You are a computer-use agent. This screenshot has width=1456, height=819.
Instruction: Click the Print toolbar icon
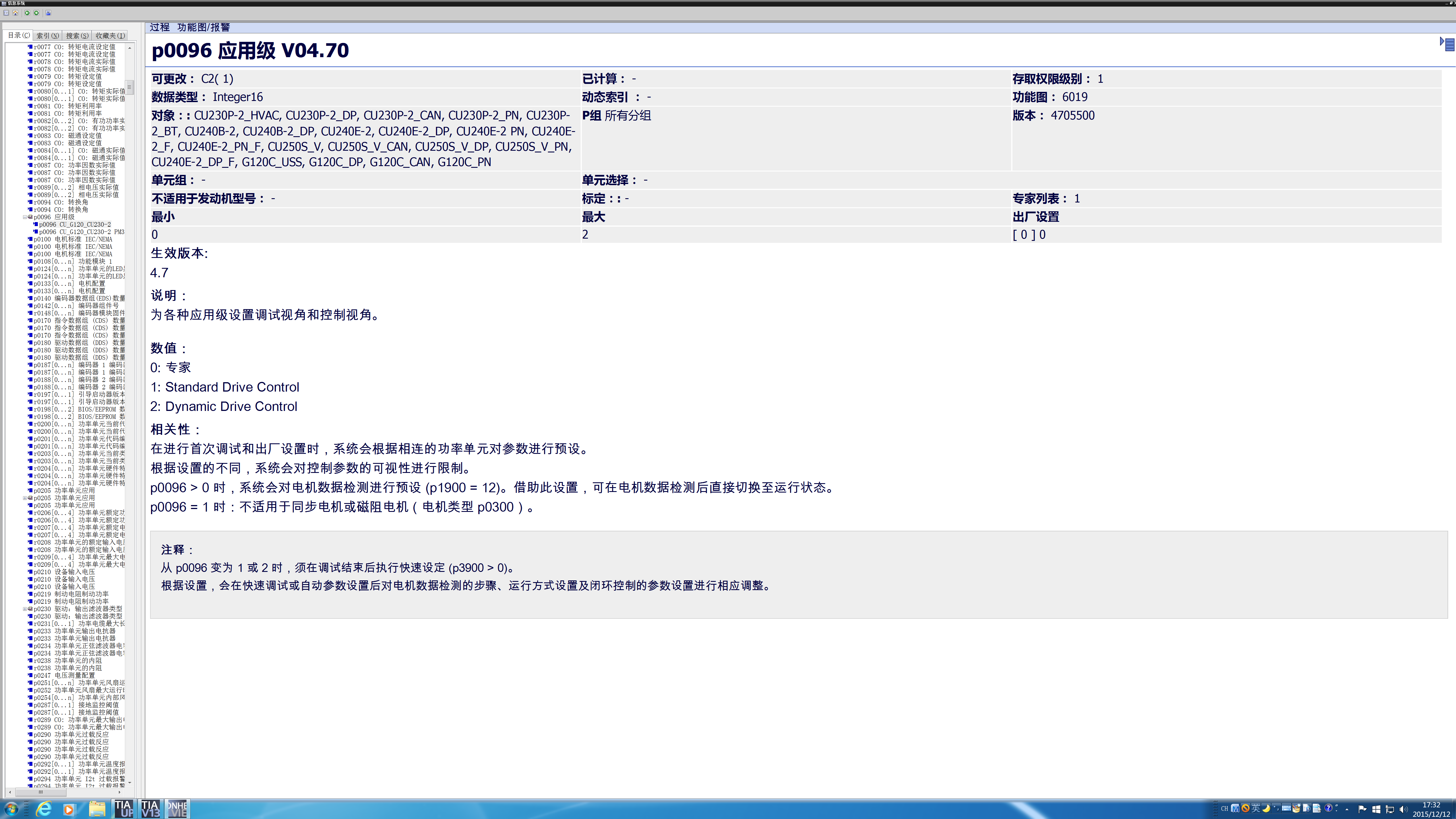point(48,13)
